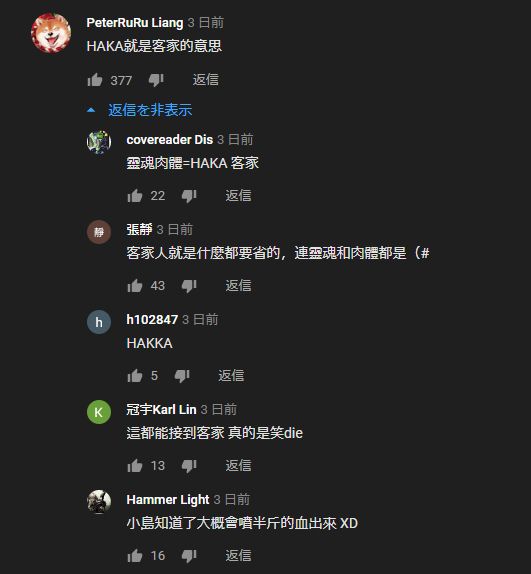Viewport: 531px width, 574px height.
Task: Dislike covereader Dis's reply
Action: 189,196
